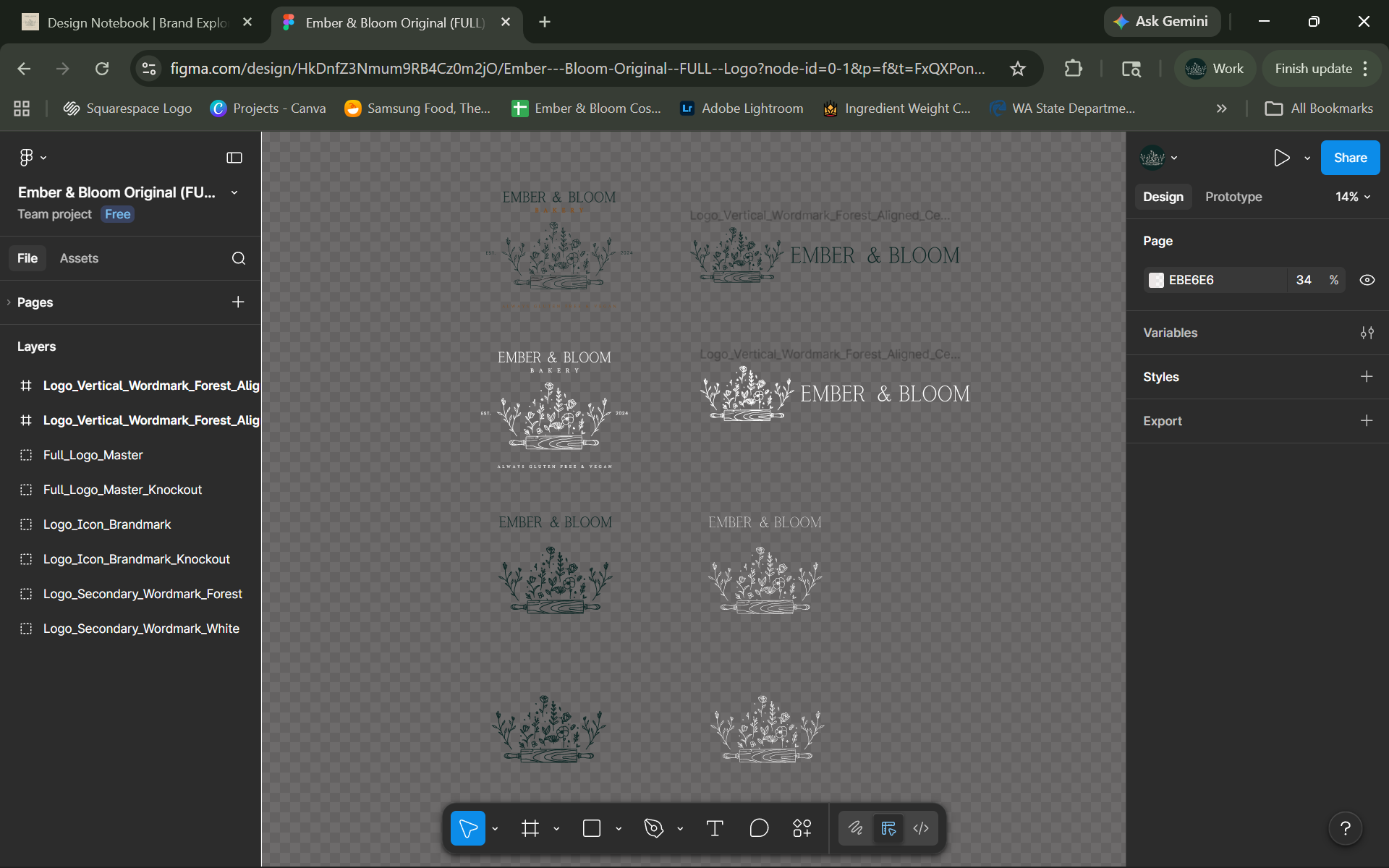1389x868 pixels.
Task: Open the Assets tab
Action: [79, 258]
